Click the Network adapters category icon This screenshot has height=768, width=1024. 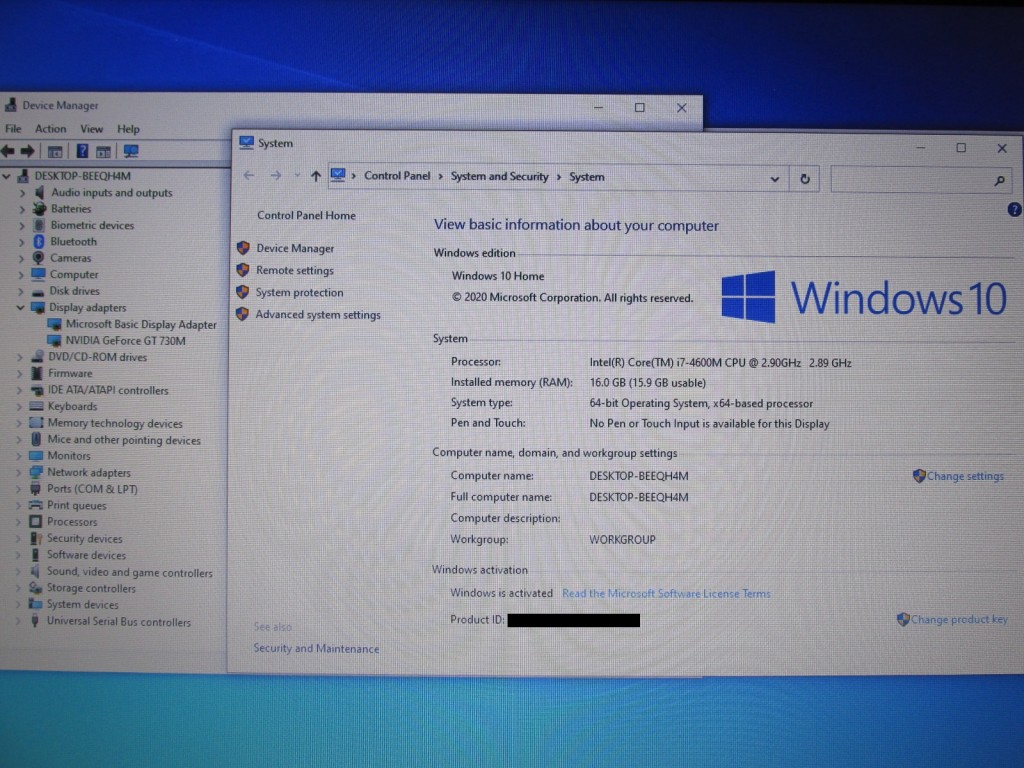(36, 472)
